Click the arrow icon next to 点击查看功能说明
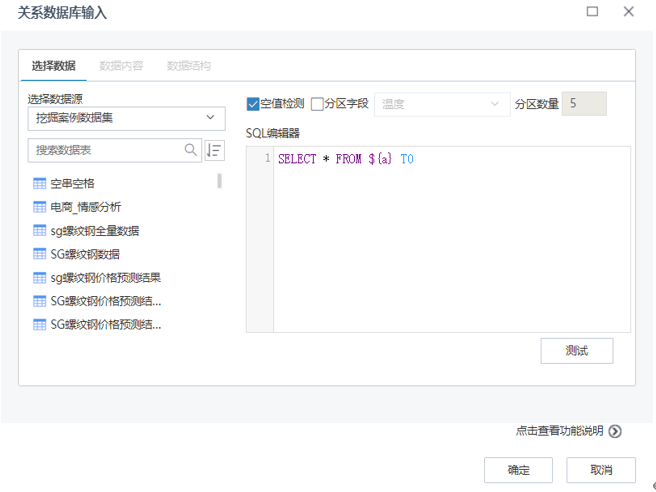656x492 pixels. [x=615, y=431]
